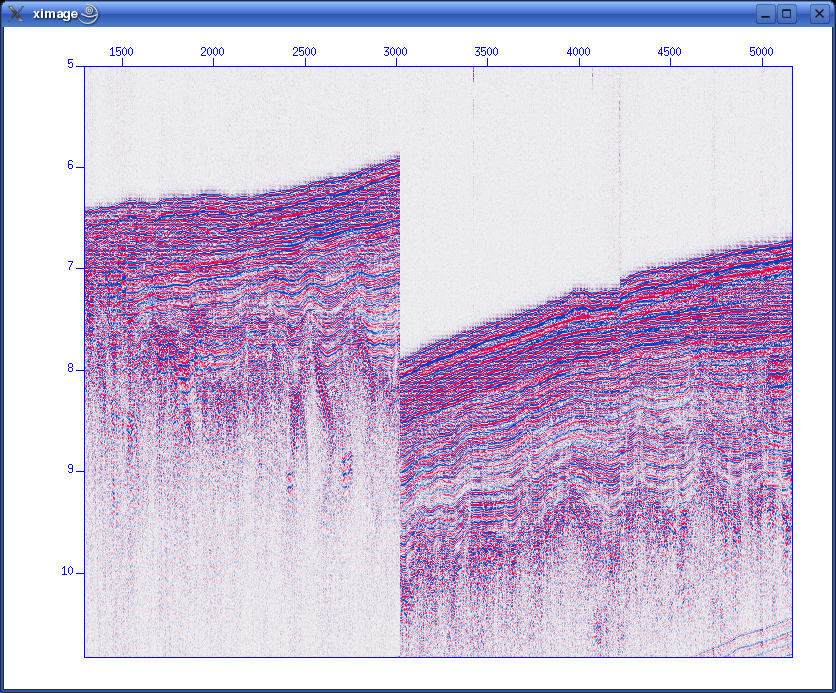Image resolution: width=836 pixels, height=693 pixels.
Task: Select the 8 tick label on vertical axis
Action: 70,369
